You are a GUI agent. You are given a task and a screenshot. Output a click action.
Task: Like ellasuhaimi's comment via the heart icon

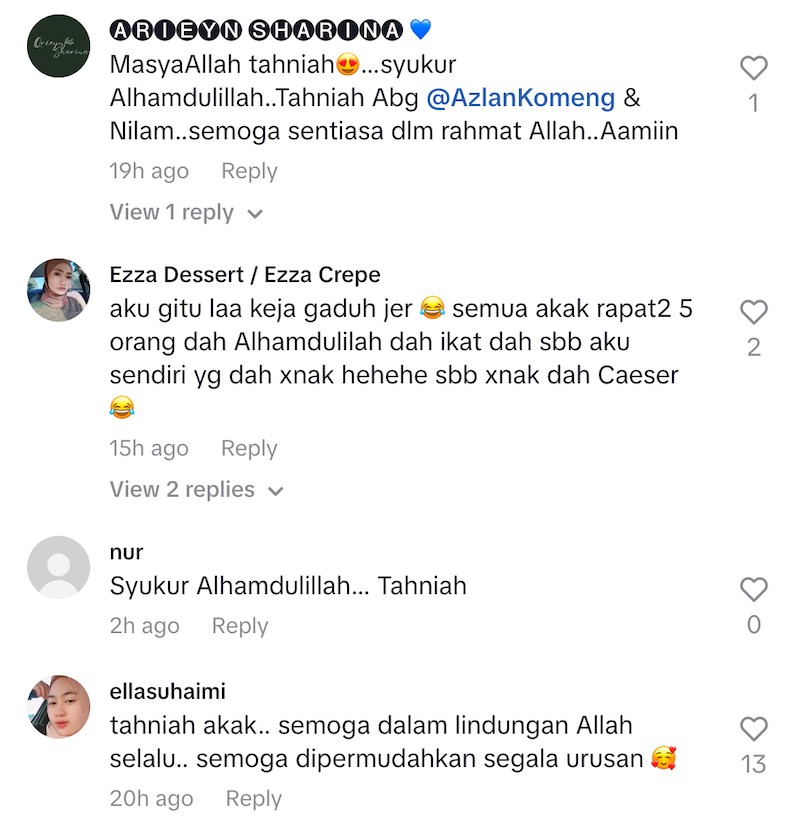(x=753, y=729)
